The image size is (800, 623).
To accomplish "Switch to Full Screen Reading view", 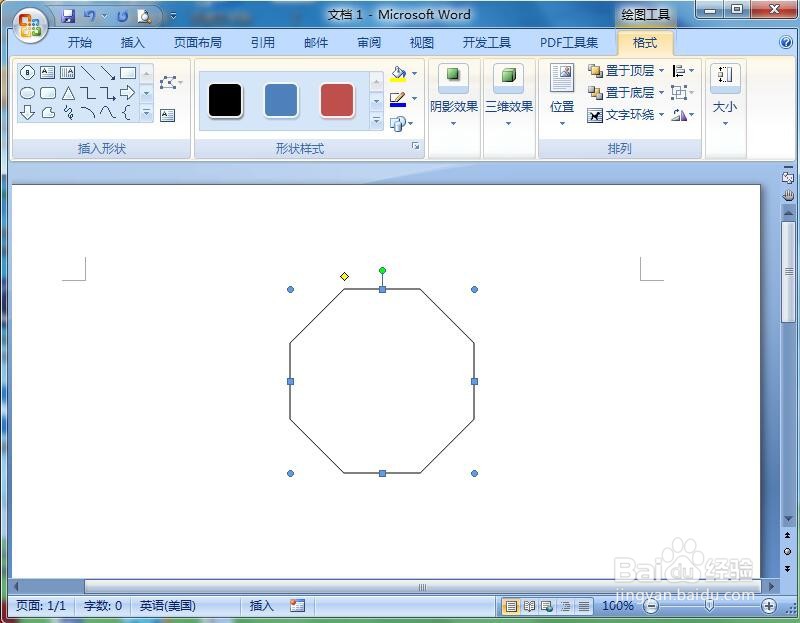I will (530, 606).
